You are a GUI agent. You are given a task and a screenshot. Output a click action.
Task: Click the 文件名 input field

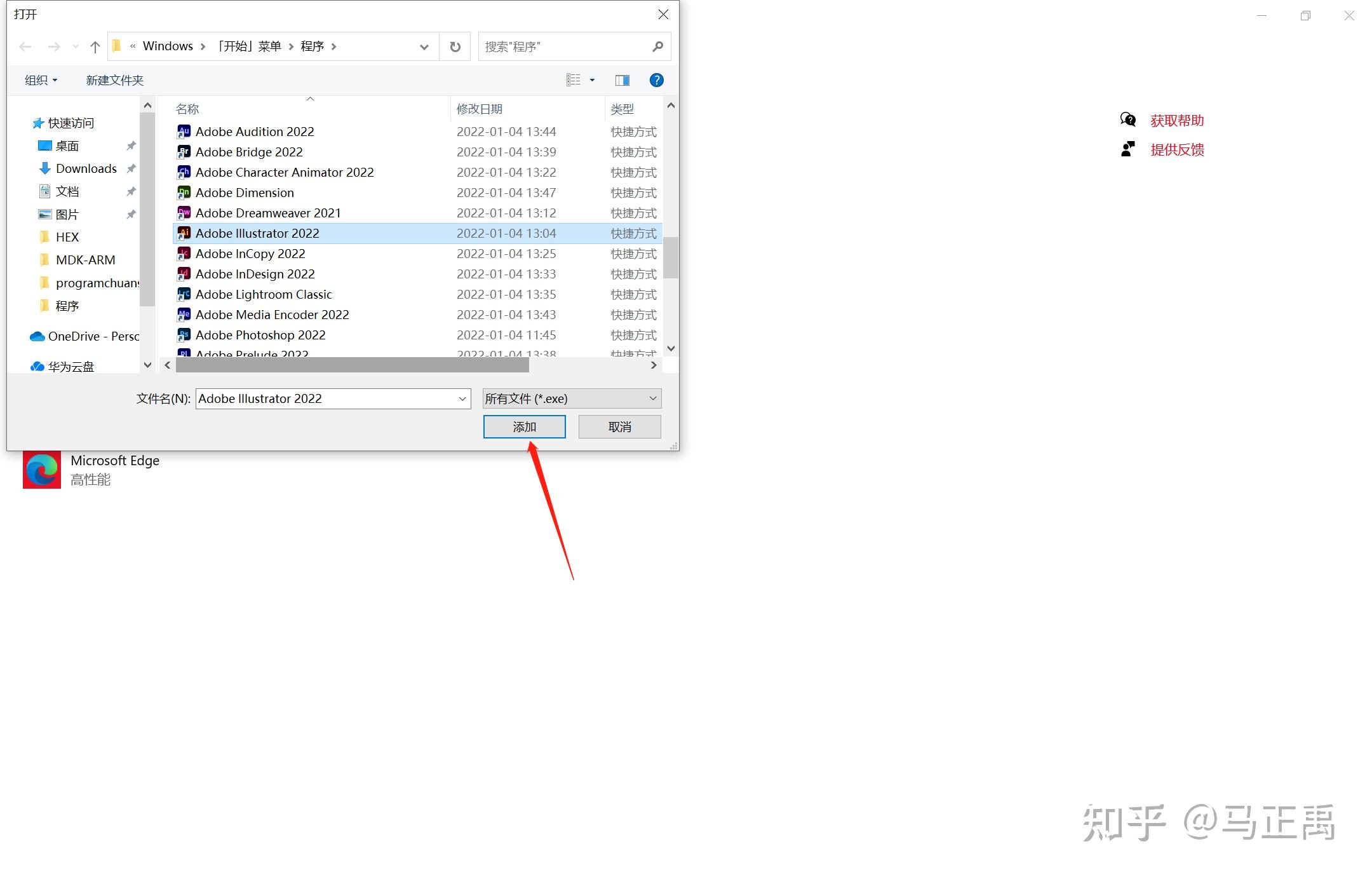click(x=324, y=398)
